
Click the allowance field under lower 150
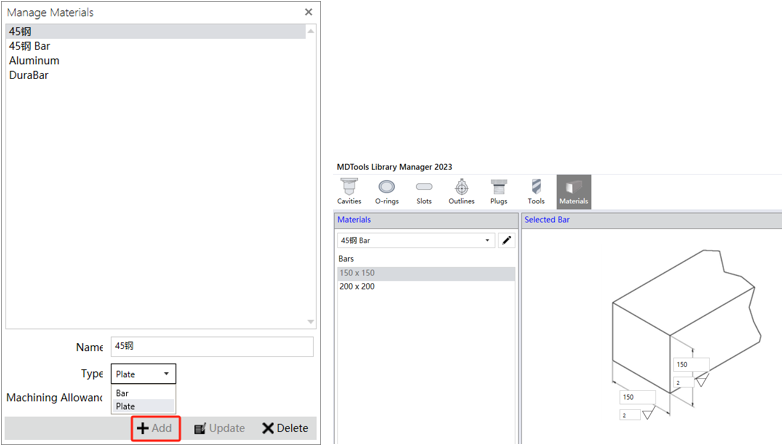click(629, 415)
